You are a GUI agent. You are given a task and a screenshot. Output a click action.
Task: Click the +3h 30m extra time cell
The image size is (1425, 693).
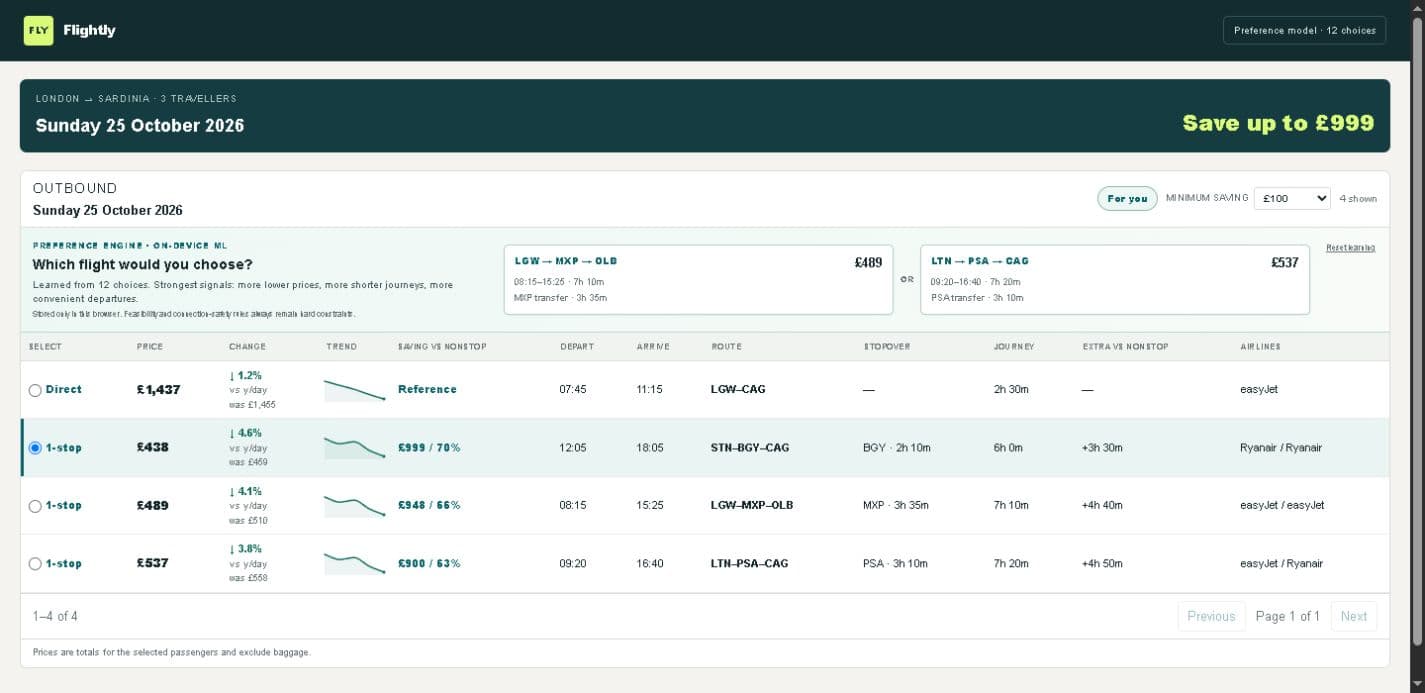pos(1102,448)
